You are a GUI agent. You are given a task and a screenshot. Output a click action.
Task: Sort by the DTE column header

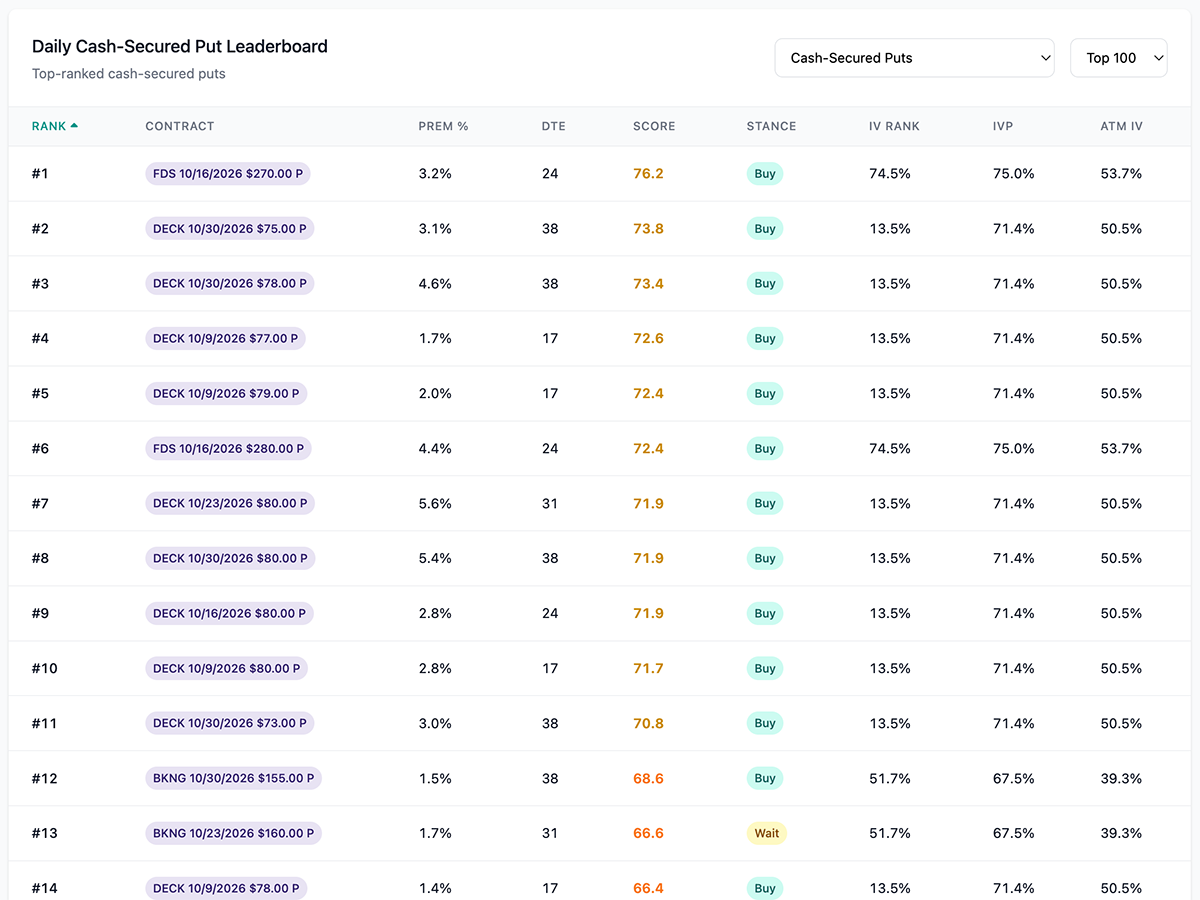tap(554, 126)
